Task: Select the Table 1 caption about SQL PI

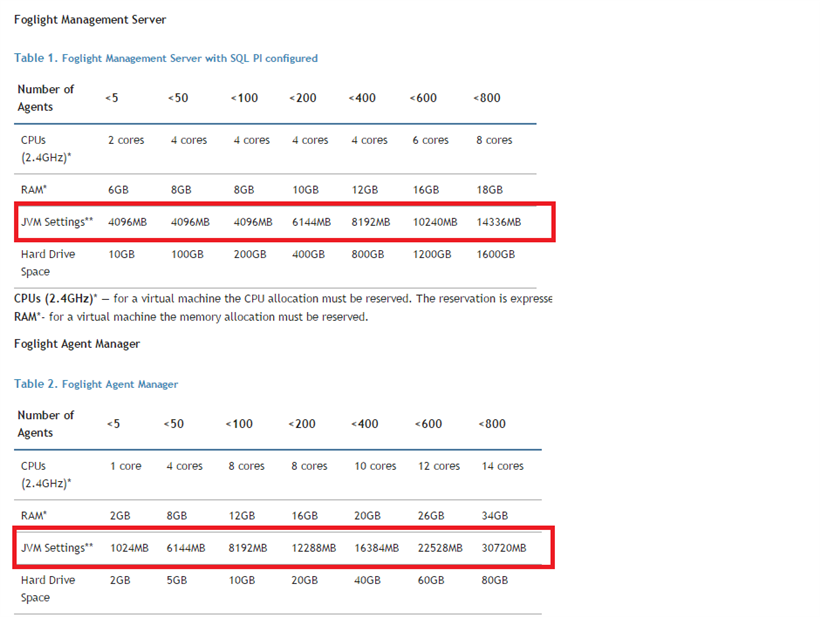Action: pos(166,58)
